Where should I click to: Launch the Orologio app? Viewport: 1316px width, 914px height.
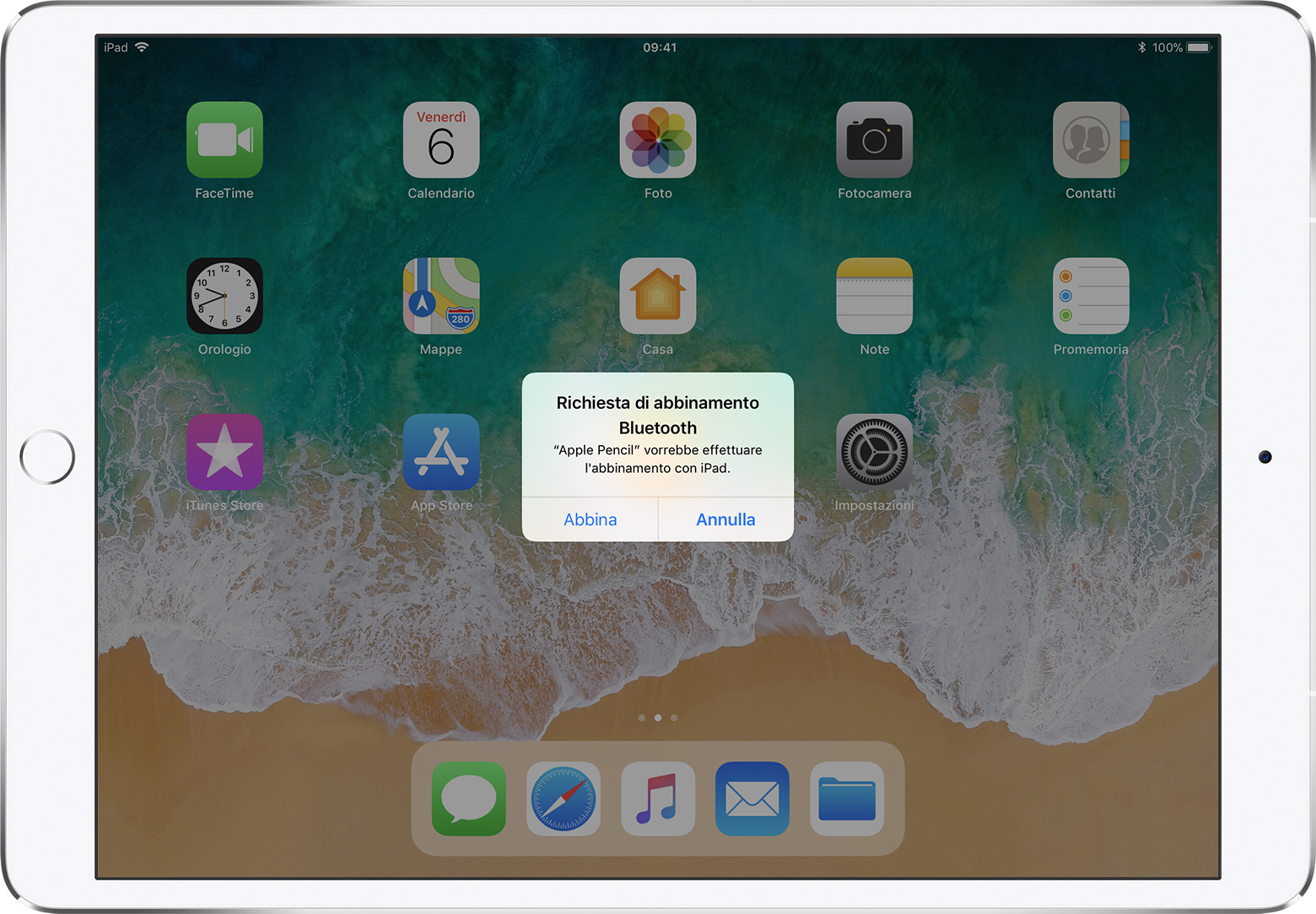[224, 296]
